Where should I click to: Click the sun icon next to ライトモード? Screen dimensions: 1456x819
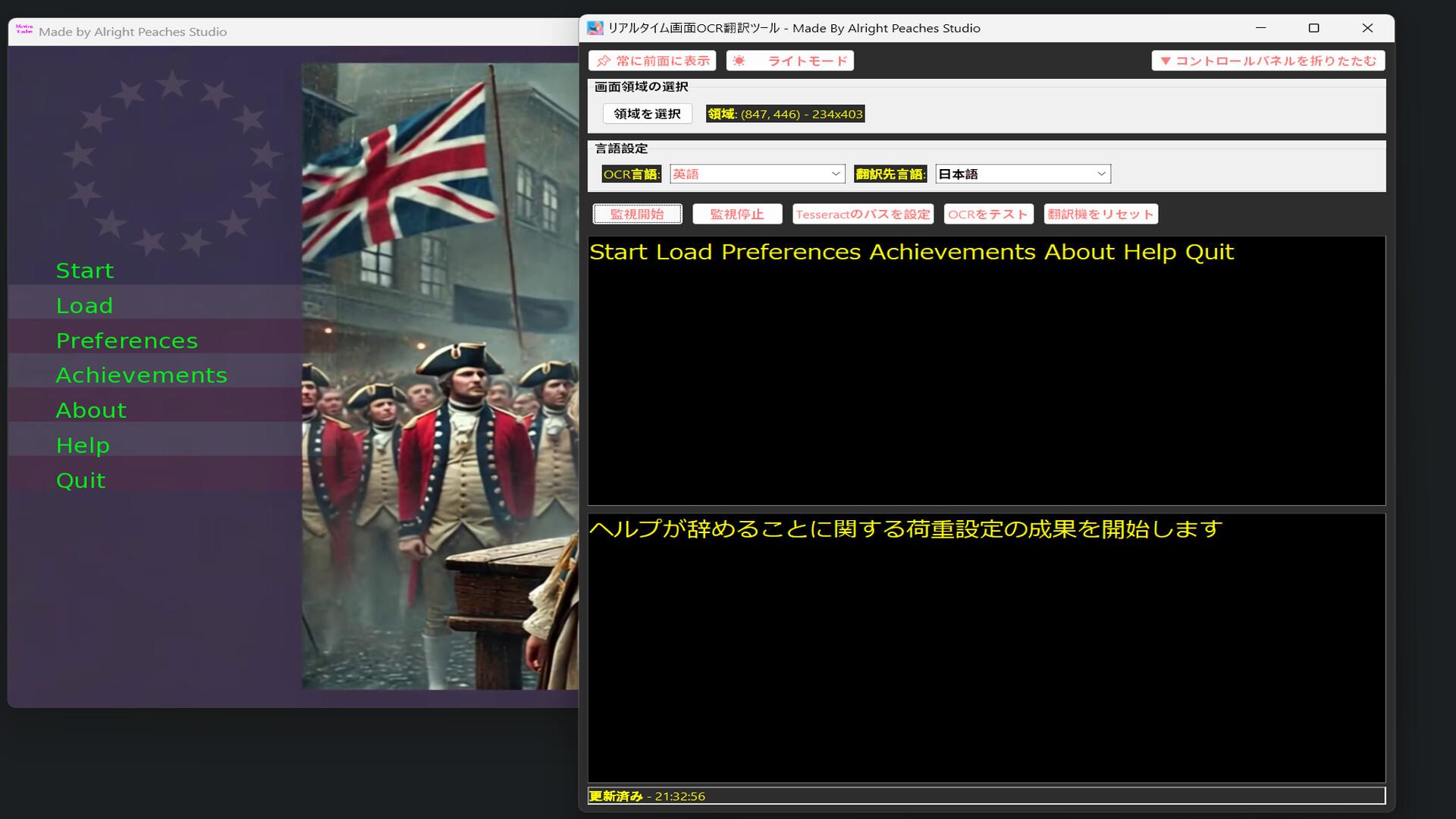click(739, 61)
